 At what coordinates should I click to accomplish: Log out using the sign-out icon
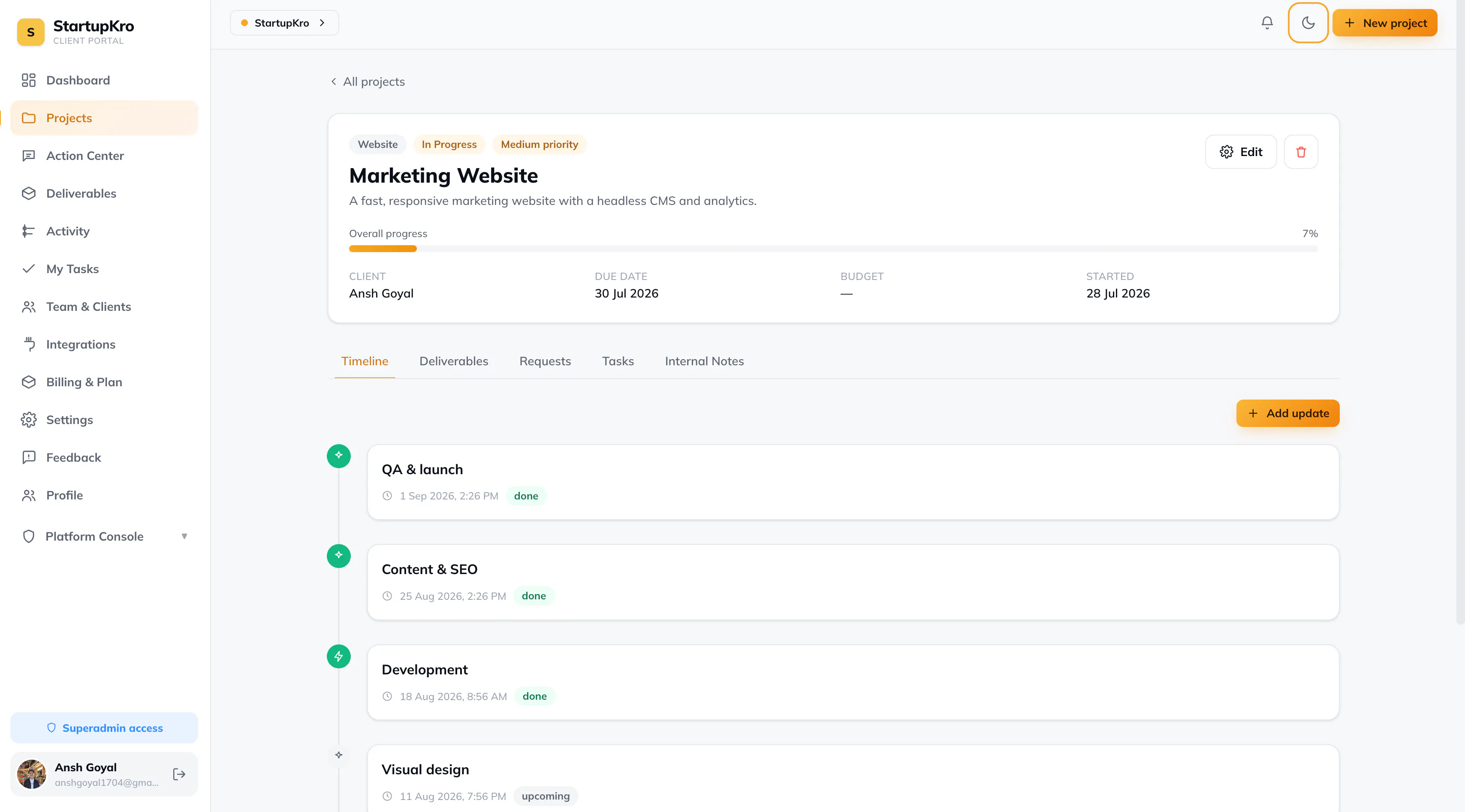pos(179,774)
